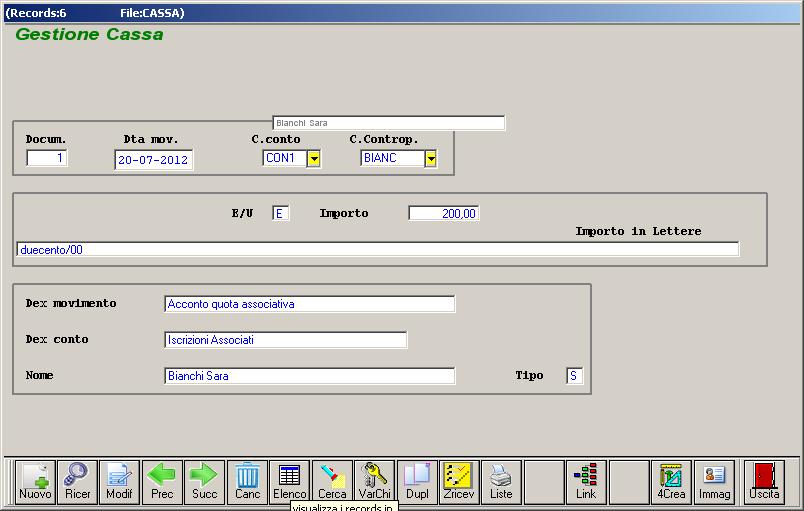Click the Nuovo new record icon
The height and width of the screenshot is (511, 804).
point(35,481)
